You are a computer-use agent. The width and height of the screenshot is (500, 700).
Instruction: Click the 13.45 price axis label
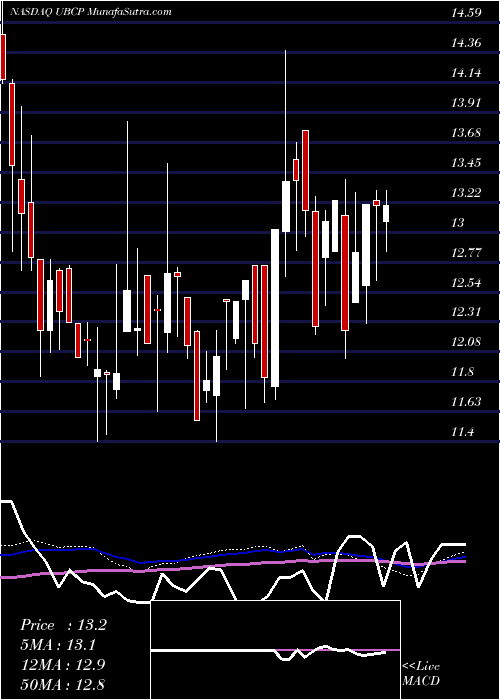[466, 162]
